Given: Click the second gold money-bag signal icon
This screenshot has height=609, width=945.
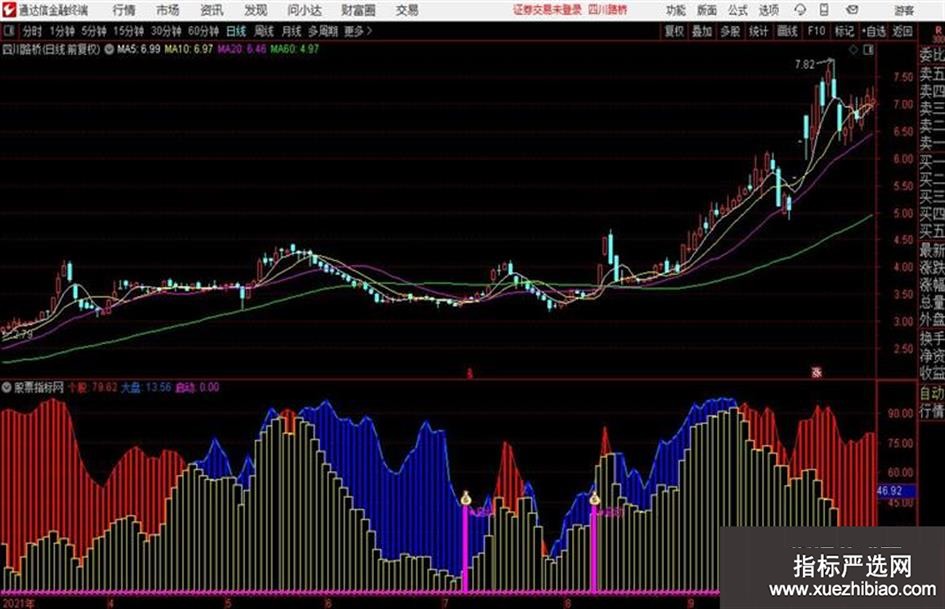Looking at the screenshot, I should 595,498.
